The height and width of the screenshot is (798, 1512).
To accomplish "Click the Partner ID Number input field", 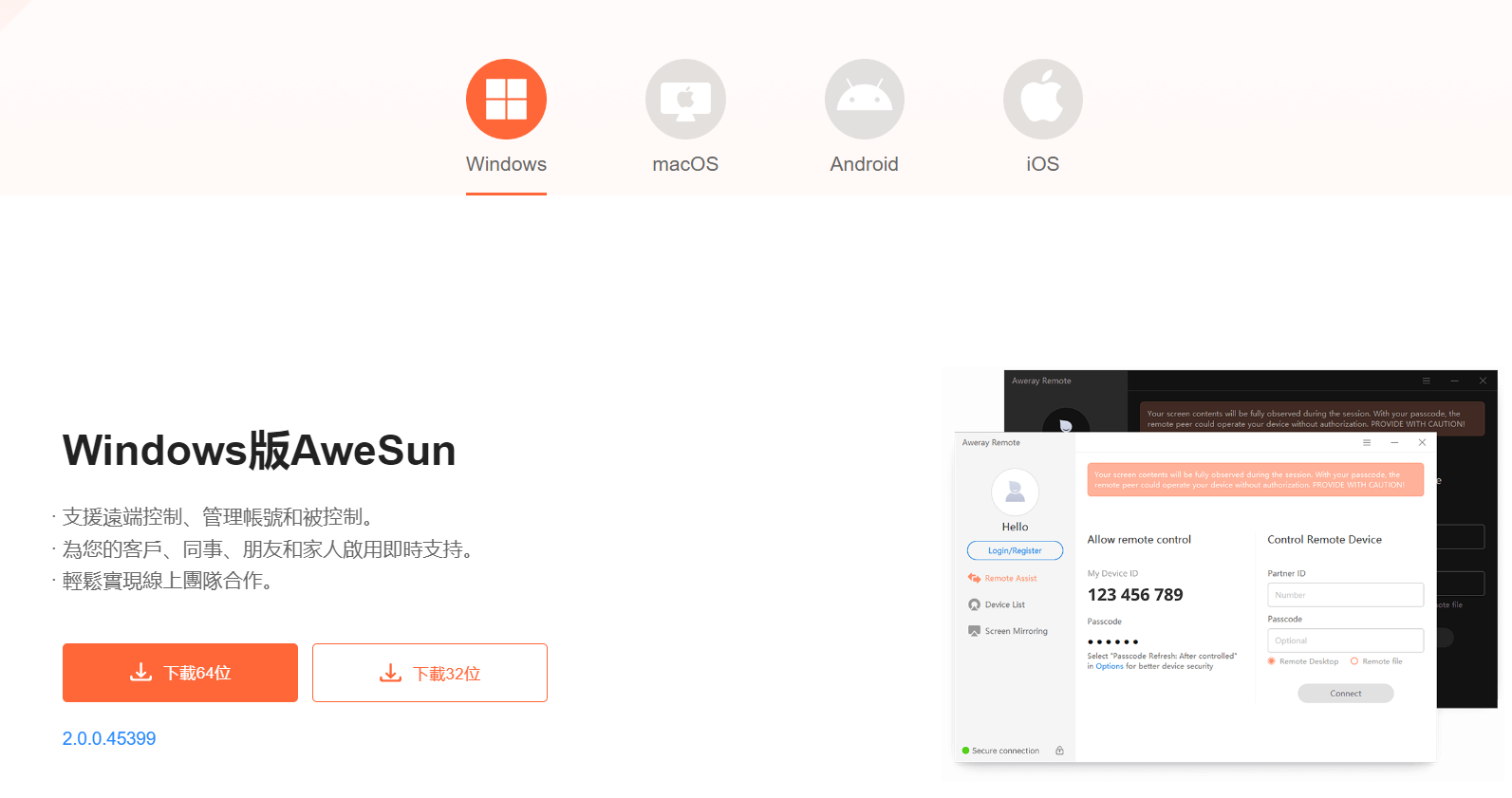I will (1345, 595).
